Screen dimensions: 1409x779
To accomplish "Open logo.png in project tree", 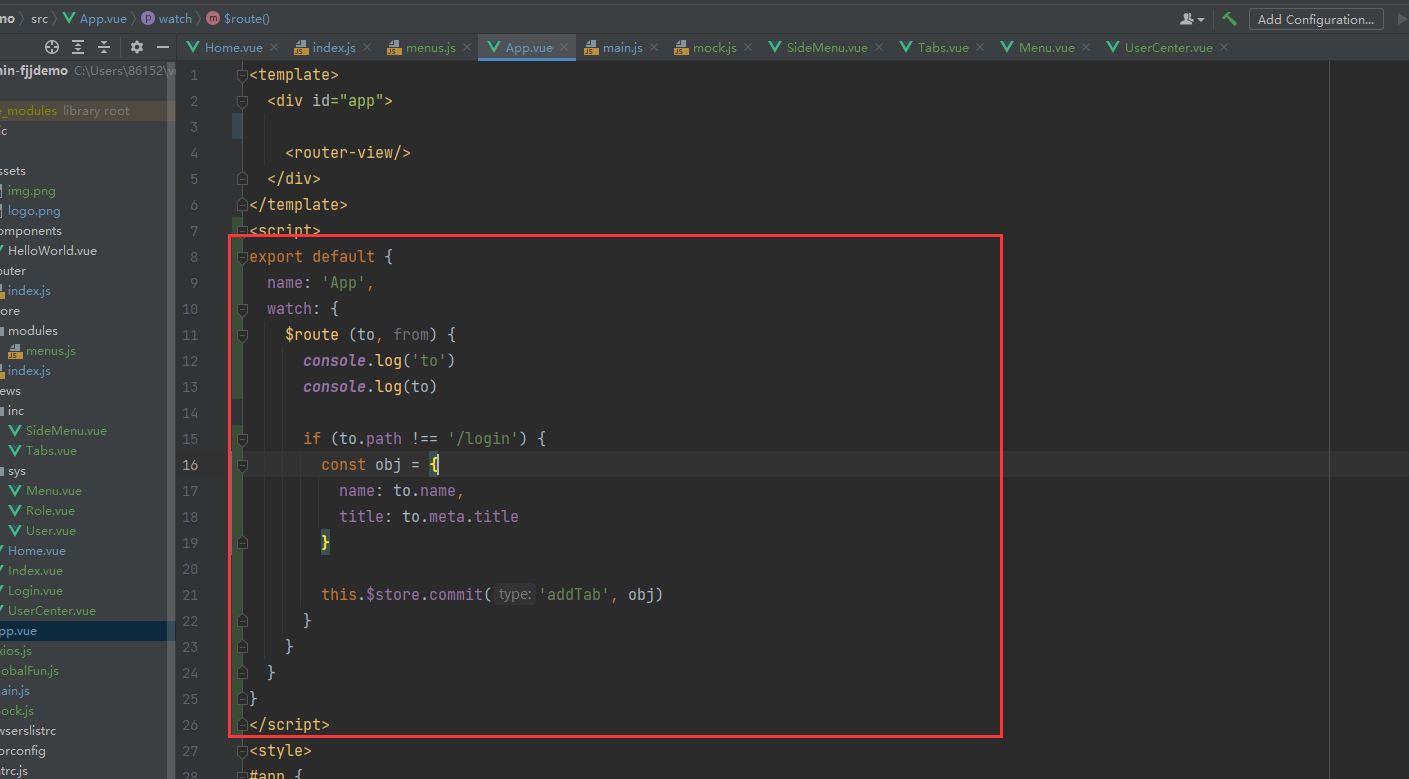I will pyautogui.click(x=34, y=211).
